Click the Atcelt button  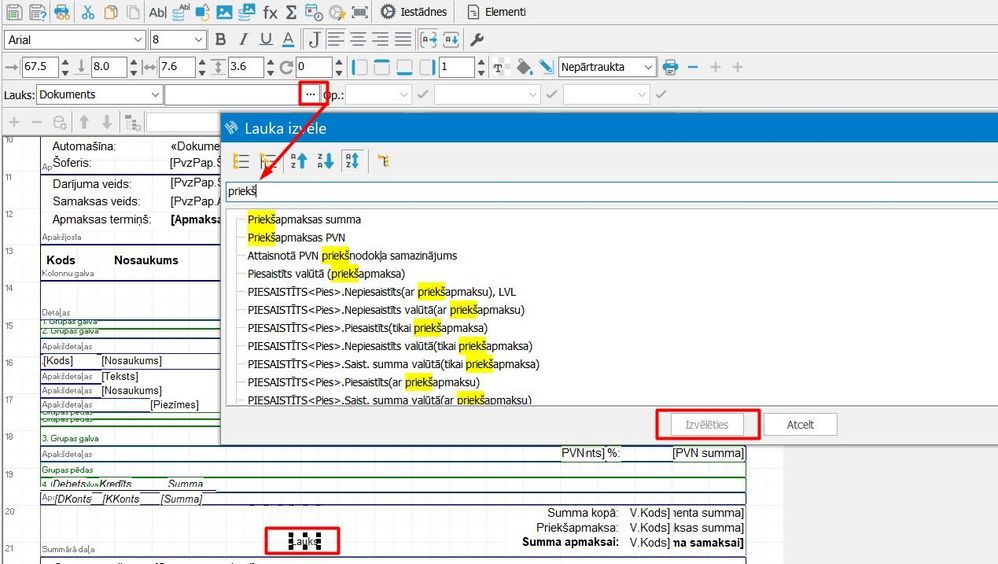800,425
